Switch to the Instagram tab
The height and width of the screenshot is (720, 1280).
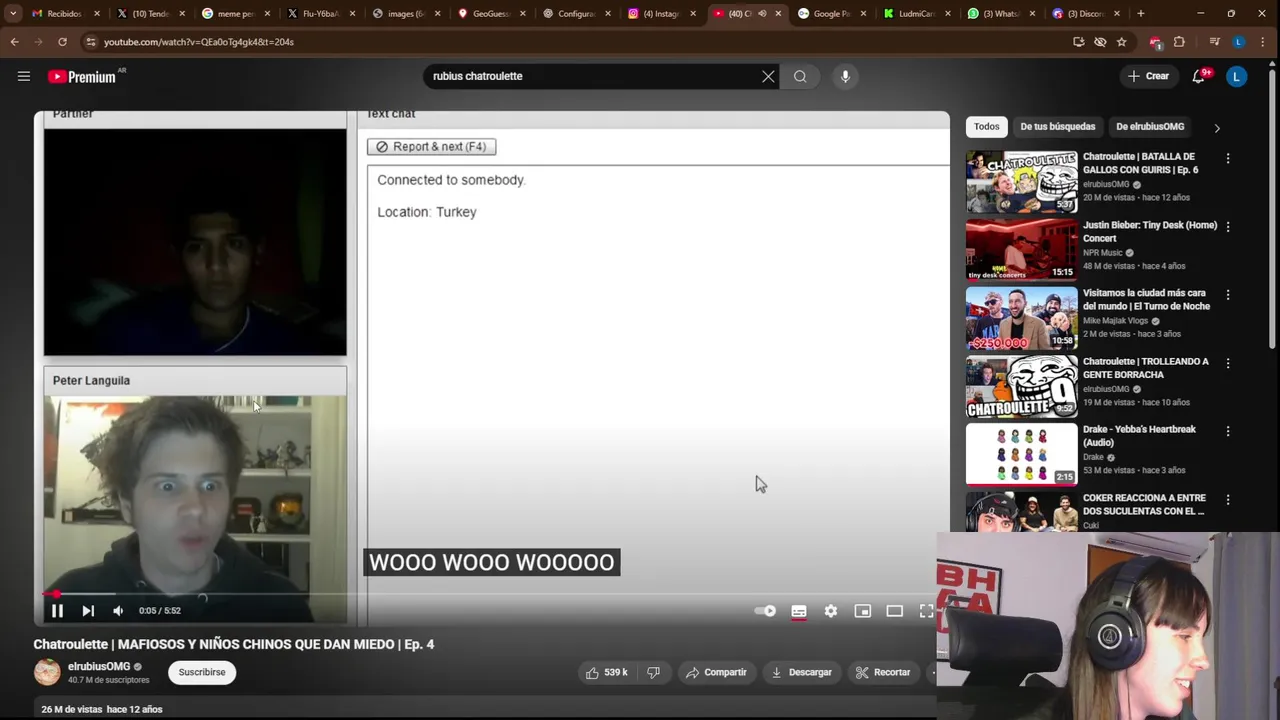(x=661, y=14)
